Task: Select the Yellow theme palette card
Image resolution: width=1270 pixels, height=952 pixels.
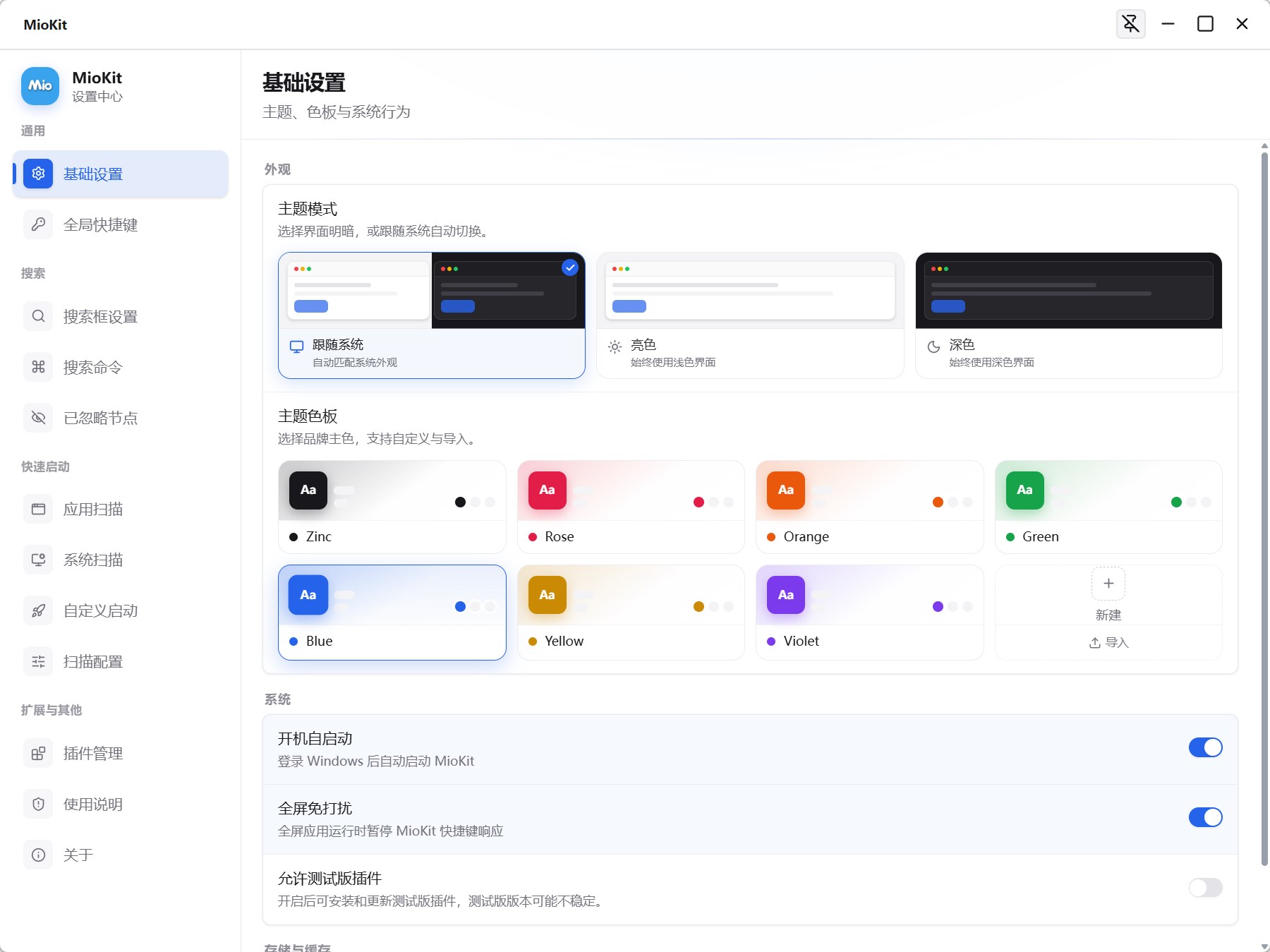Action: tap(631, 613)
